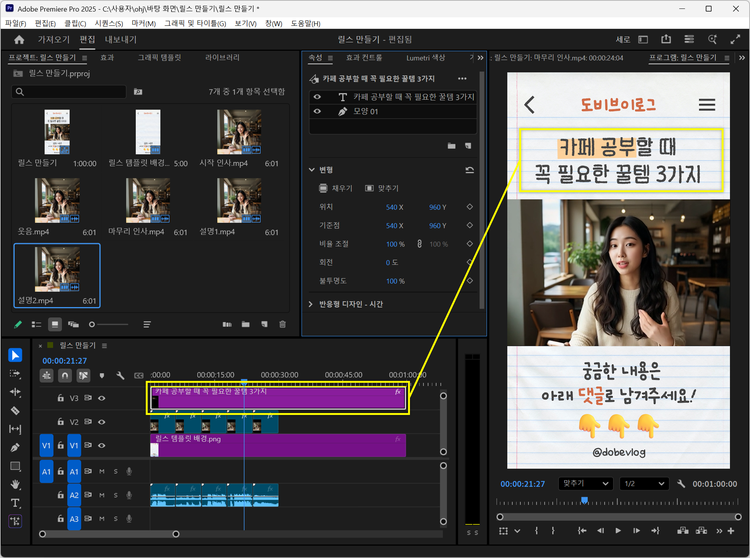Choose the Type (T) tool
Viewport: 750px width, 558px height.
tap(15, 503)
